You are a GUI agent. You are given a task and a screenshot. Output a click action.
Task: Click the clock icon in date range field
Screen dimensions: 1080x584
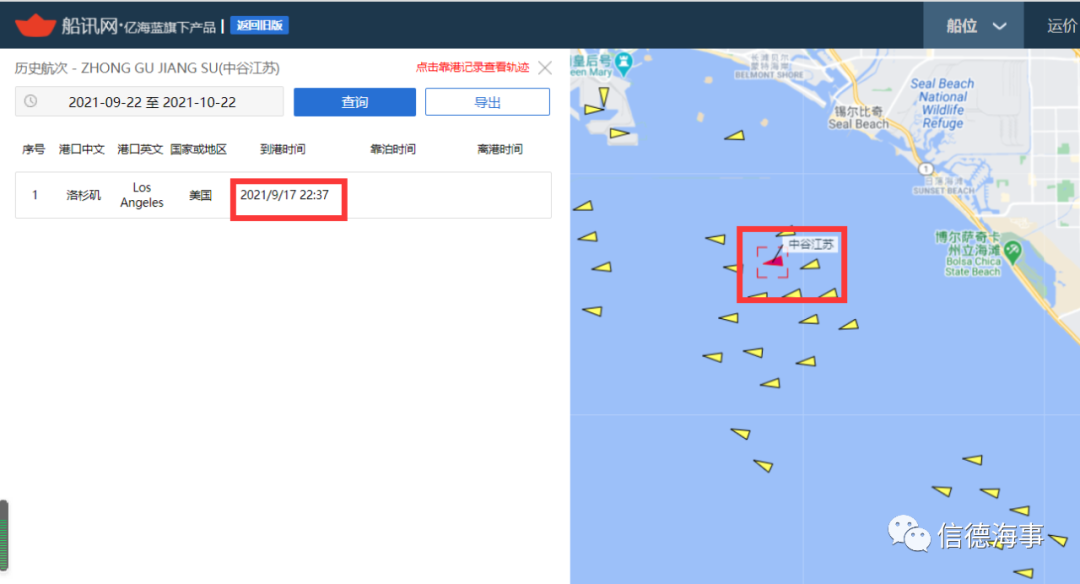pos(31,101)
